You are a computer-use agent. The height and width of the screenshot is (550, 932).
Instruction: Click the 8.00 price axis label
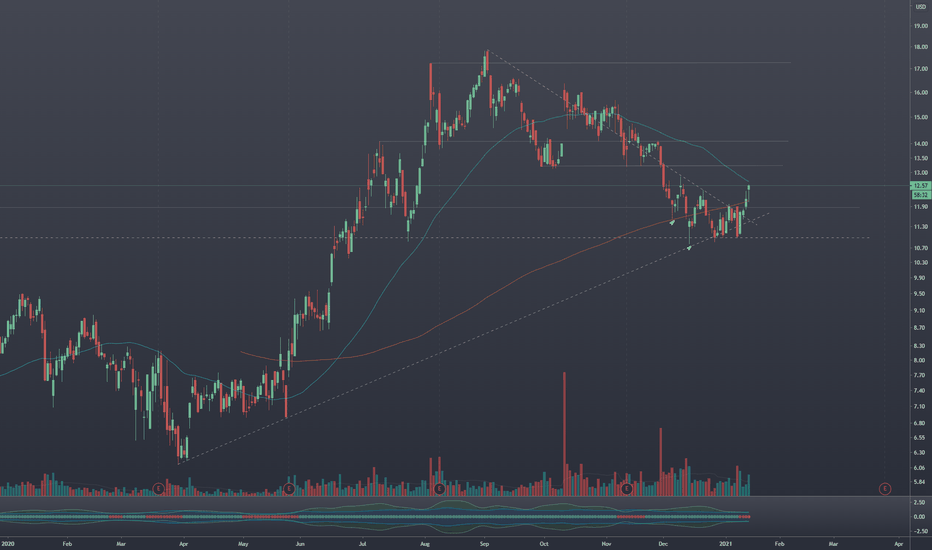921,360
